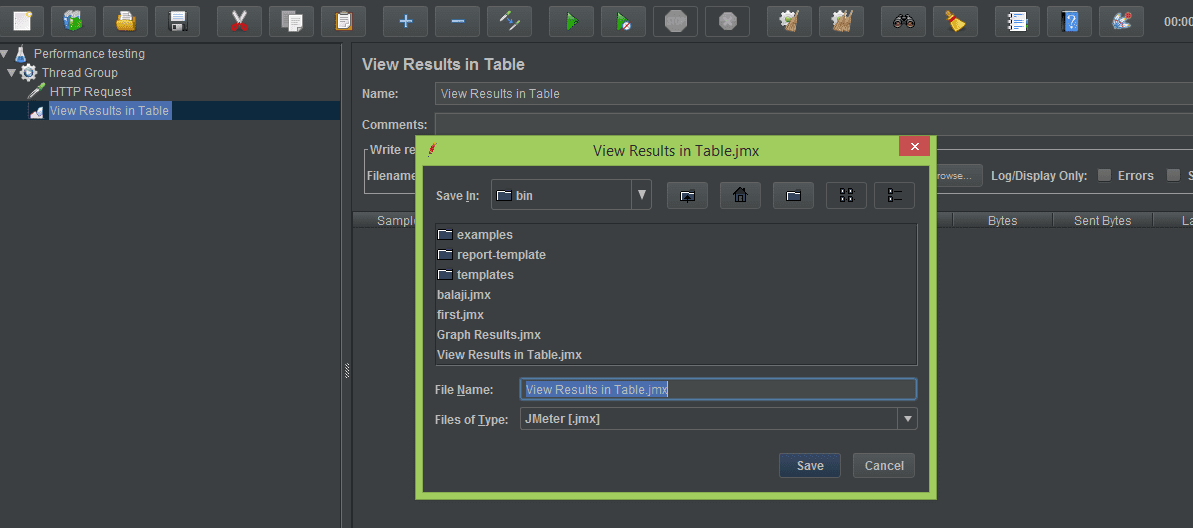Screen dimensions: 1193x528
Task: Open the Help question mark icon
Action: tap(1070, 21)
